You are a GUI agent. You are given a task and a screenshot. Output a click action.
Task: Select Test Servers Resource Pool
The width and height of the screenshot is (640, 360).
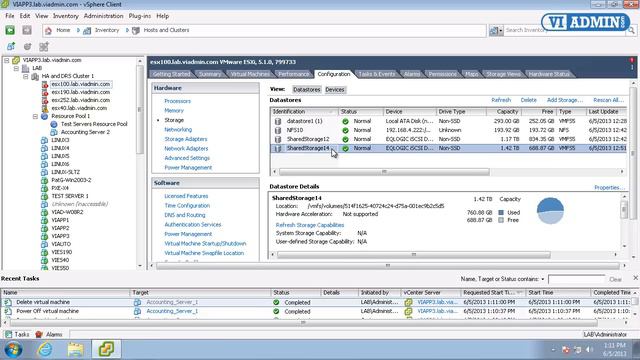[94, 124]
